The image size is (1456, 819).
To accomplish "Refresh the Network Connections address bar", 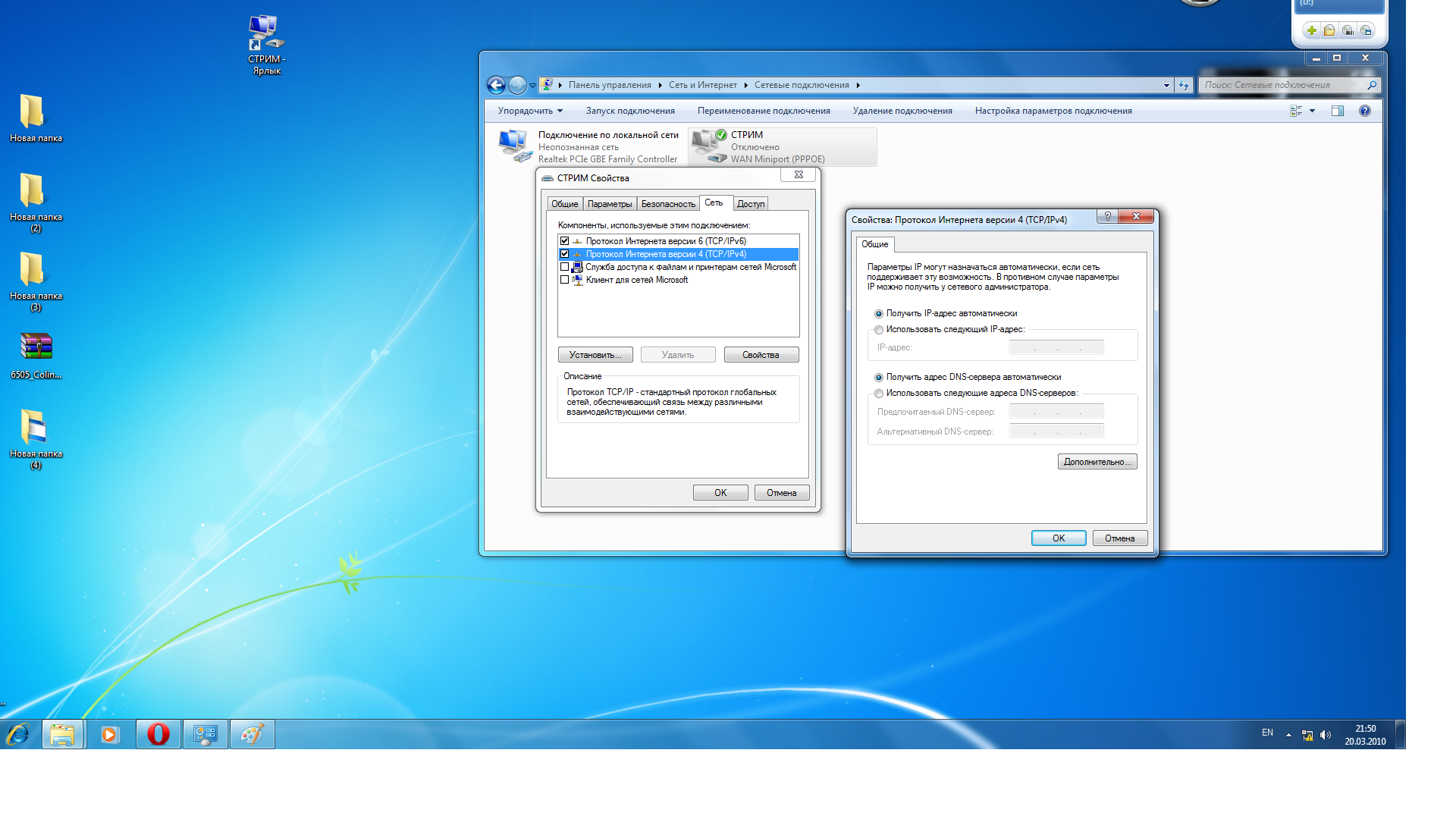I will click(1184, 86).
